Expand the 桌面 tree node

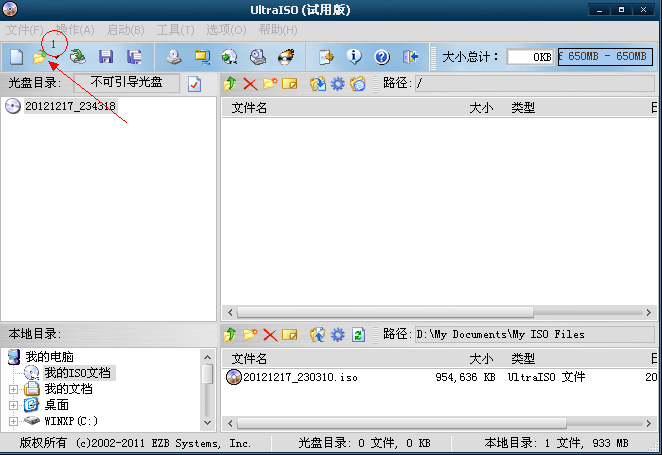click(13, 405)
